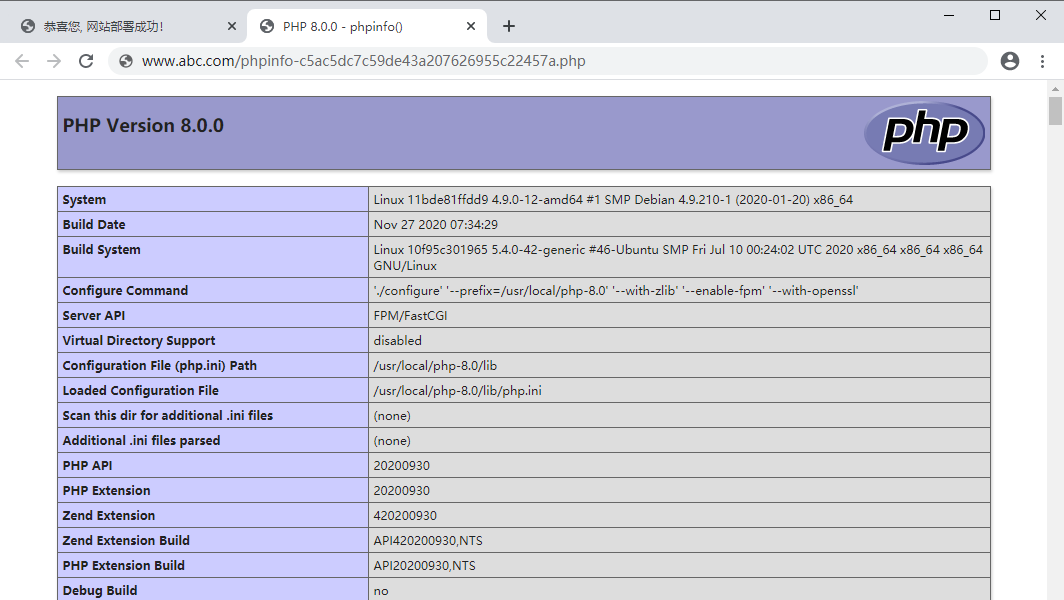
Task: Open a new tab with plus button
Action: 509,26
